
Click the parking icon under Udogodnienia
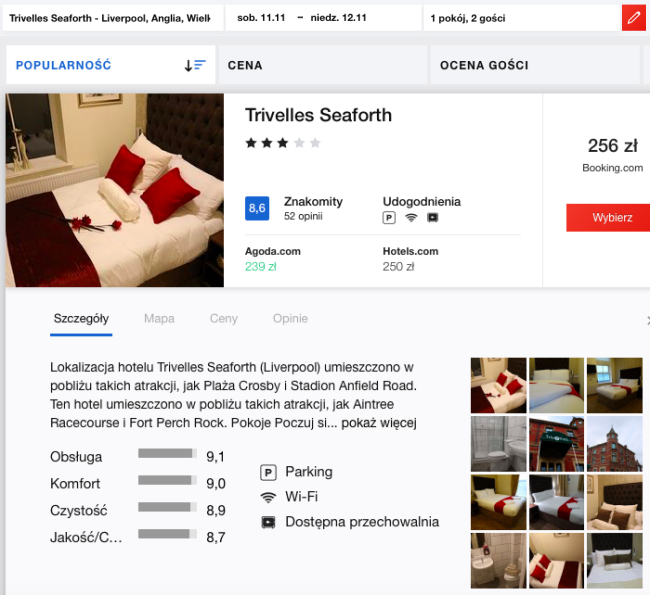point(389,218)
